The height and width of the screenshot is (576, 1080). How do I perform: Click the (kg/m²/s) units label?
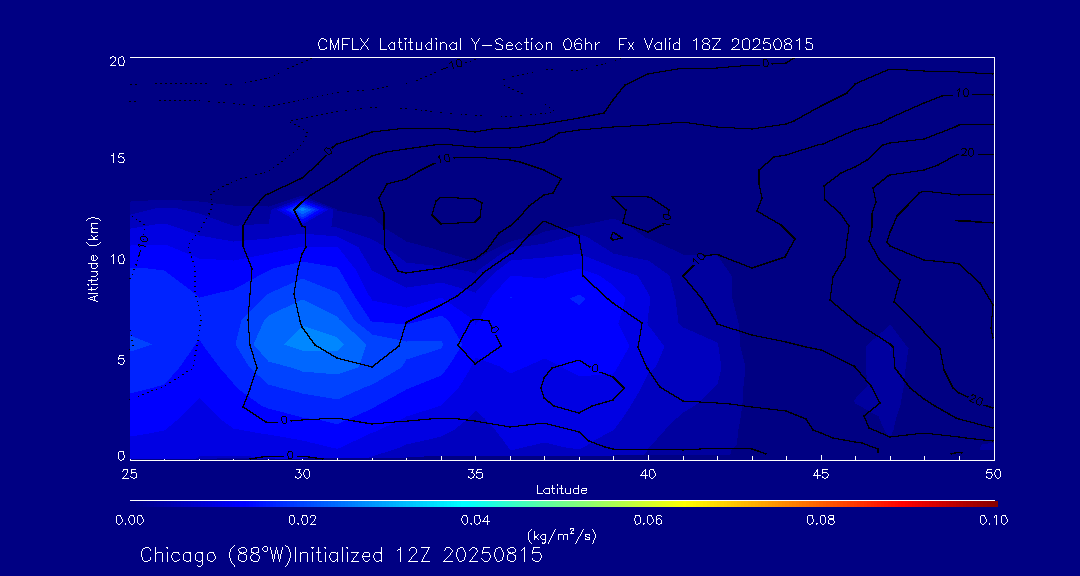point(561,536)
